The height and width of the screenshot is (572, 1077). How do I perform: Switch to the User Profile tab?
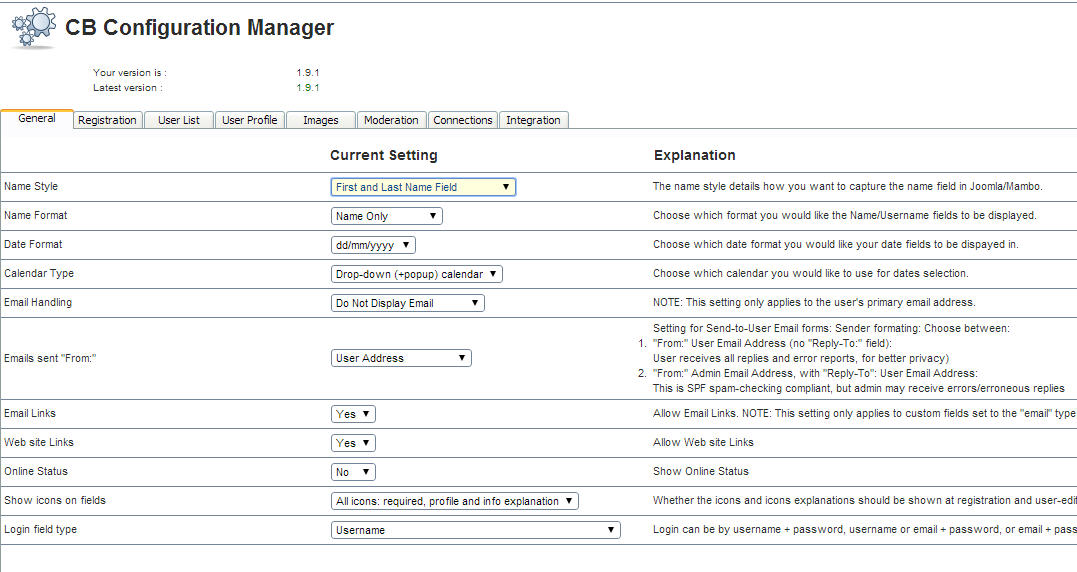[x=249, y=120]
